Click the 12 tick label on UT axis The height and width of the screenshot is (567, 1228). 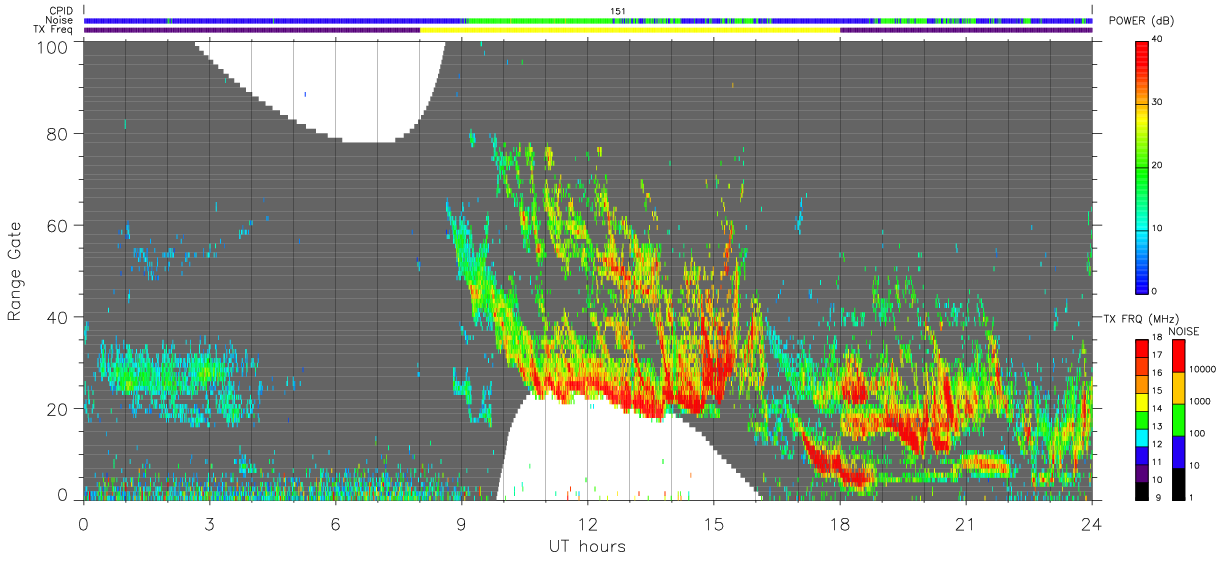click(587, 523)
